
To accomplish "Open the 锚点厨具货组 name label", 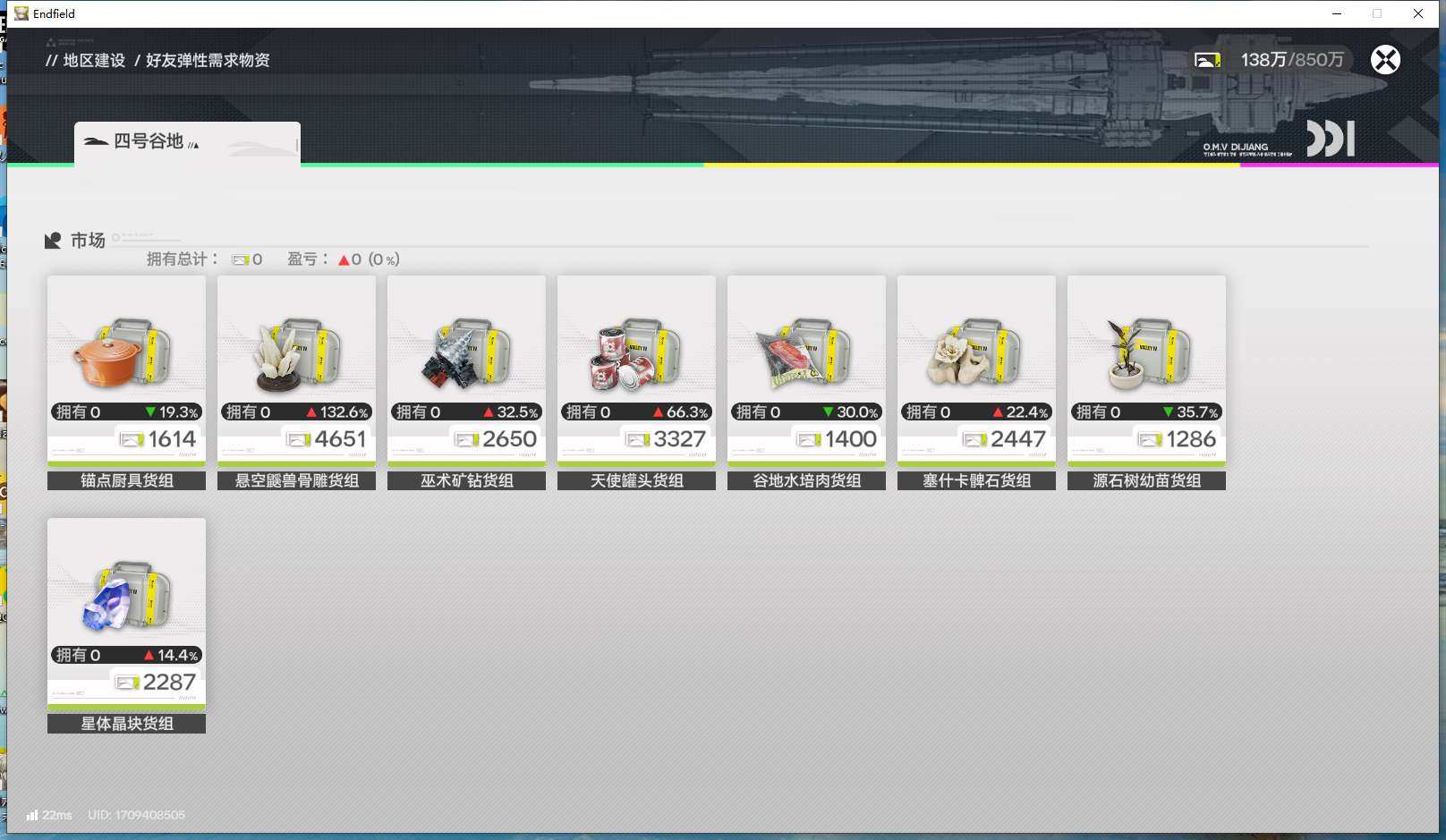I will coord(126,480).
